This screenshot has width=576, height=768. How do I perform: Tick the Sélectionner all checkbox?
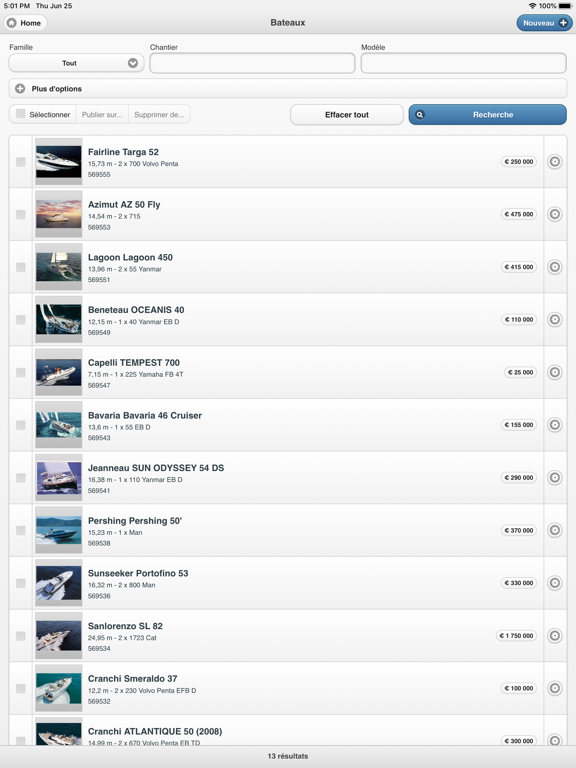click(21, 114)
